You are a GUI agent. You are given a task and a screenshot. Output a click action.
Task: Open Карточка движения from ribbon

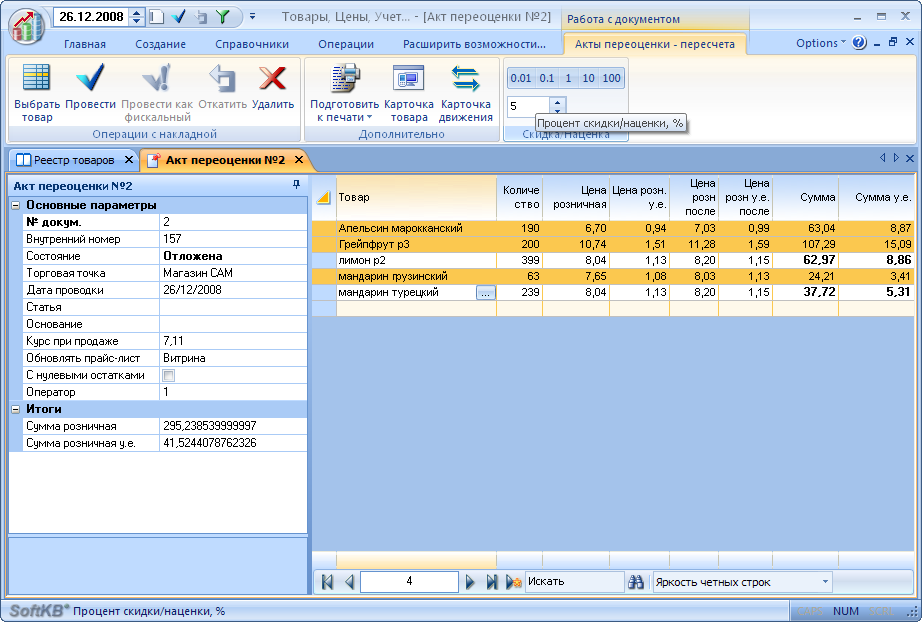click(x=466, y=80)
